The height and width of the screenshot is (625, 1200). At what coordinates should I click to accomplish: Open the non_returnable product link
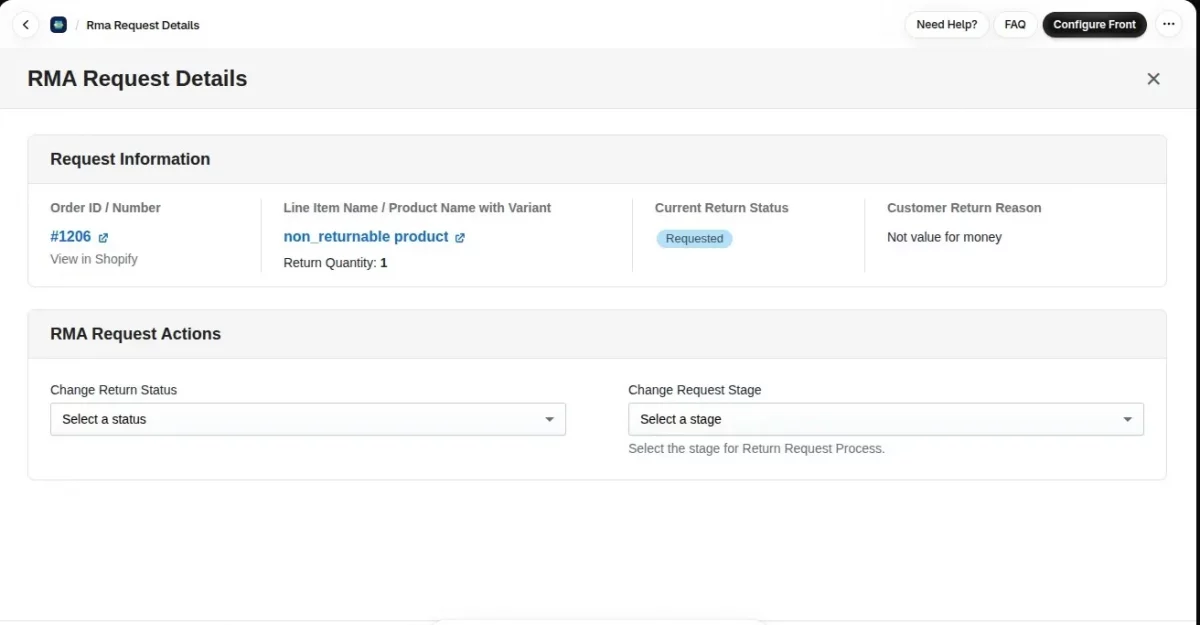click(x=366, y=237)
